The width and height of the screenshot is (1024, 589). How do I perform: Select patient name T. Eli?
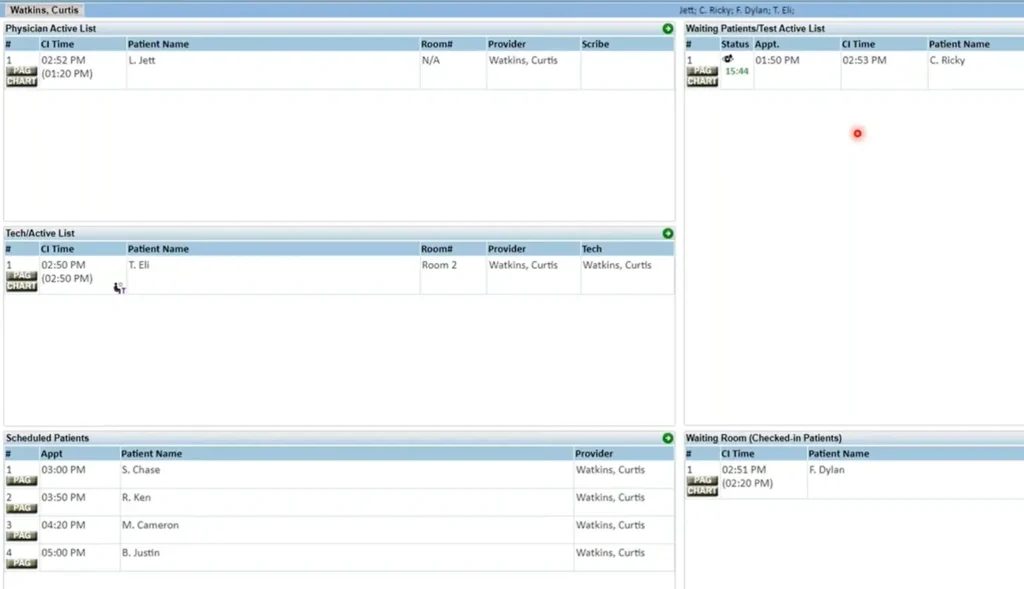(x=138, y=265)
